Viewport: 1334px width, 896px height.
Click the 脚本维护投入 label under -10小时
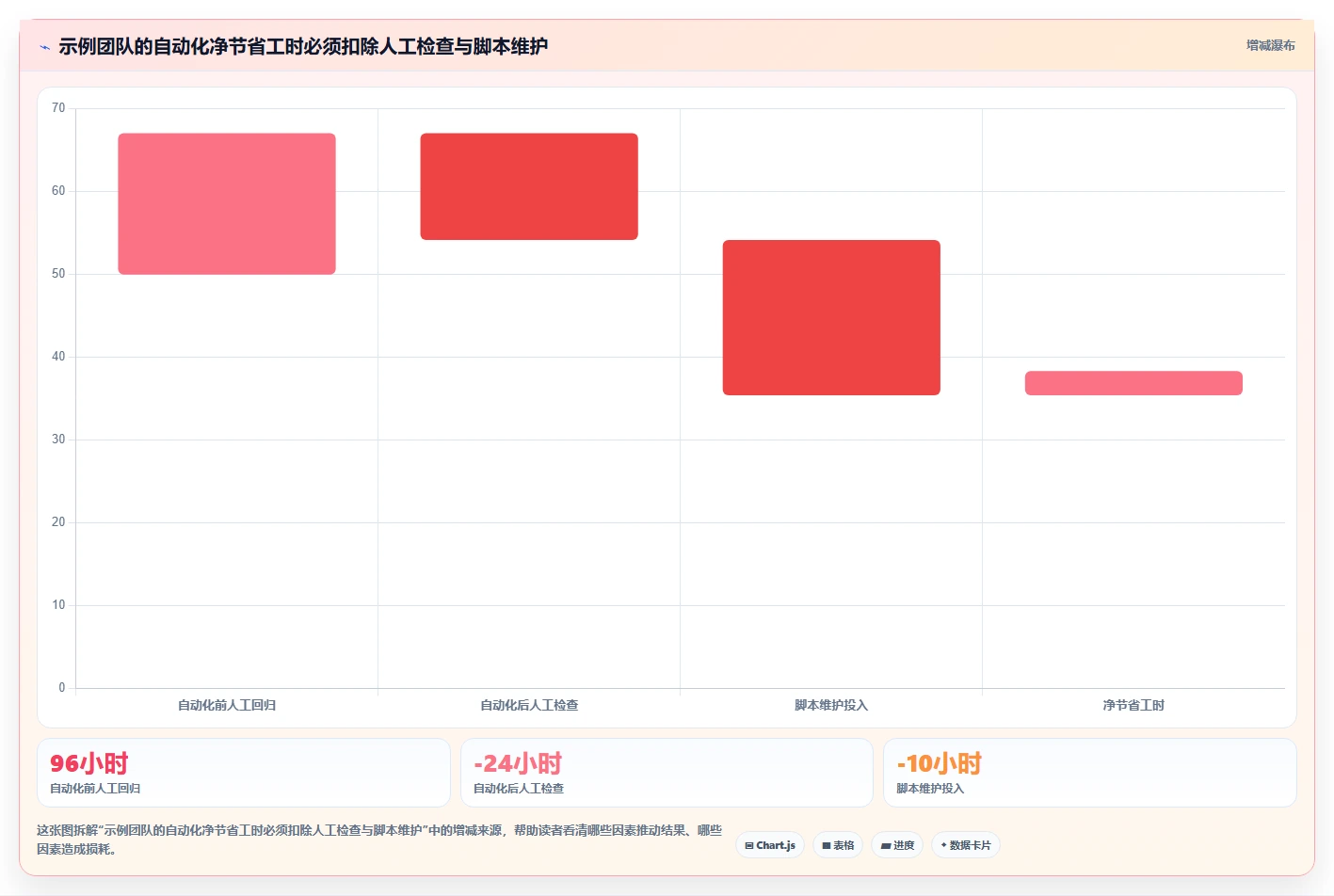930,789
